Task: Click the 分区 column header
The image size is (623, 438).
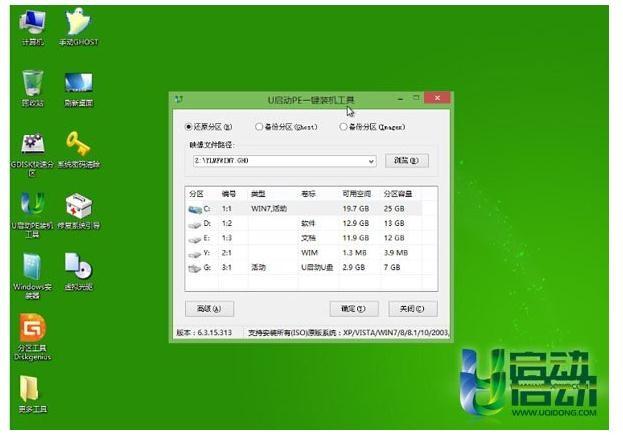Action: [197, 194]
